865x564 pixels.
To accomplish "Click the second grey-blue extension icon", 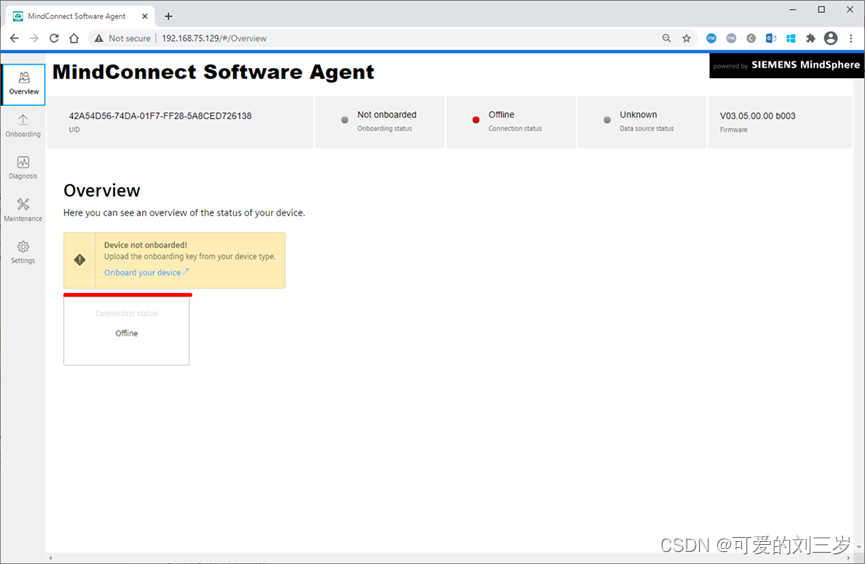I will [x=731, y=38].
